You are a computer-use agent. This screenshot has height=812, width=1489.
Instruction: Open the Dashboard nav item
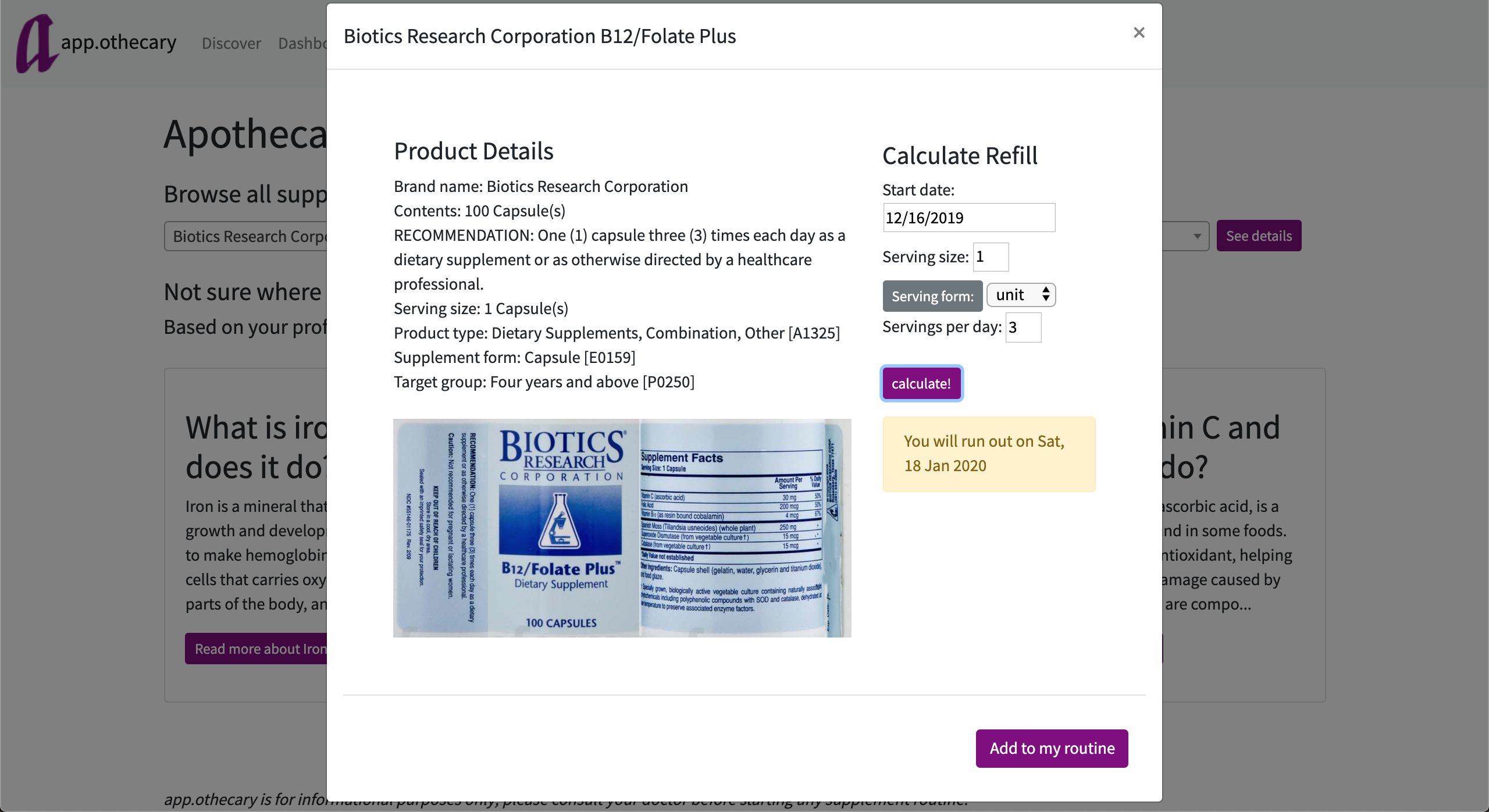[302, 43]
